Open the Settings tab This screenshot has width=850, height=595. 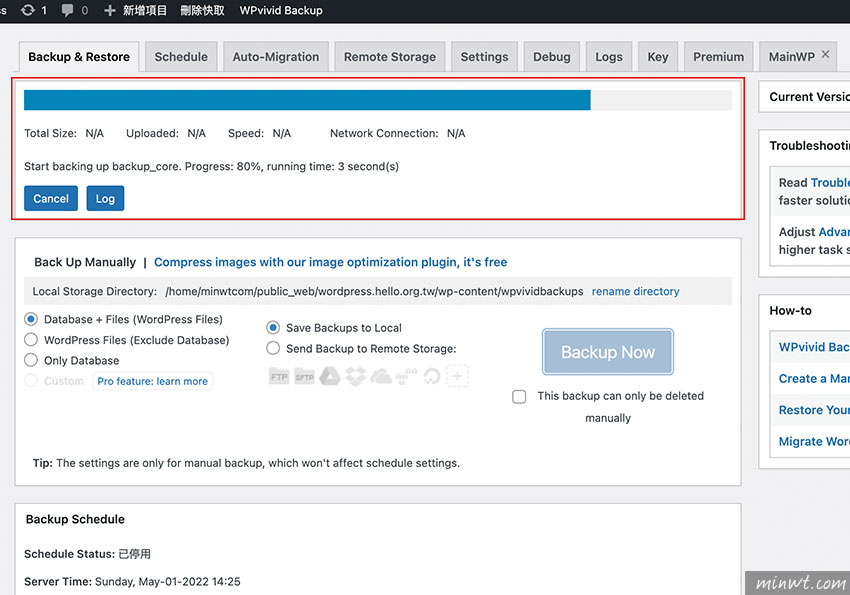(x=485, y=57)
